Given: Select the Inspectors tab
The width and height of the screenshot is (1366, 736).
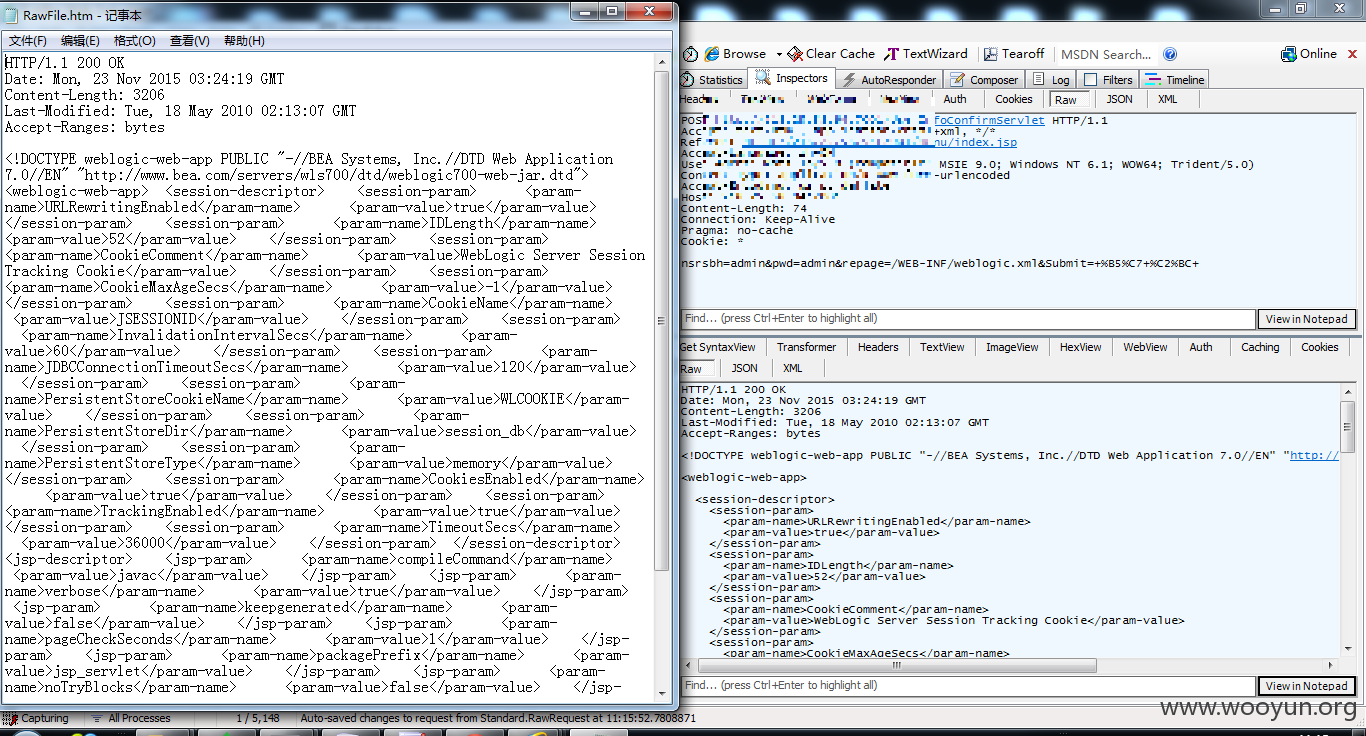Looking at the screenshot, I should pyautogui.click(x=792, y=78).
